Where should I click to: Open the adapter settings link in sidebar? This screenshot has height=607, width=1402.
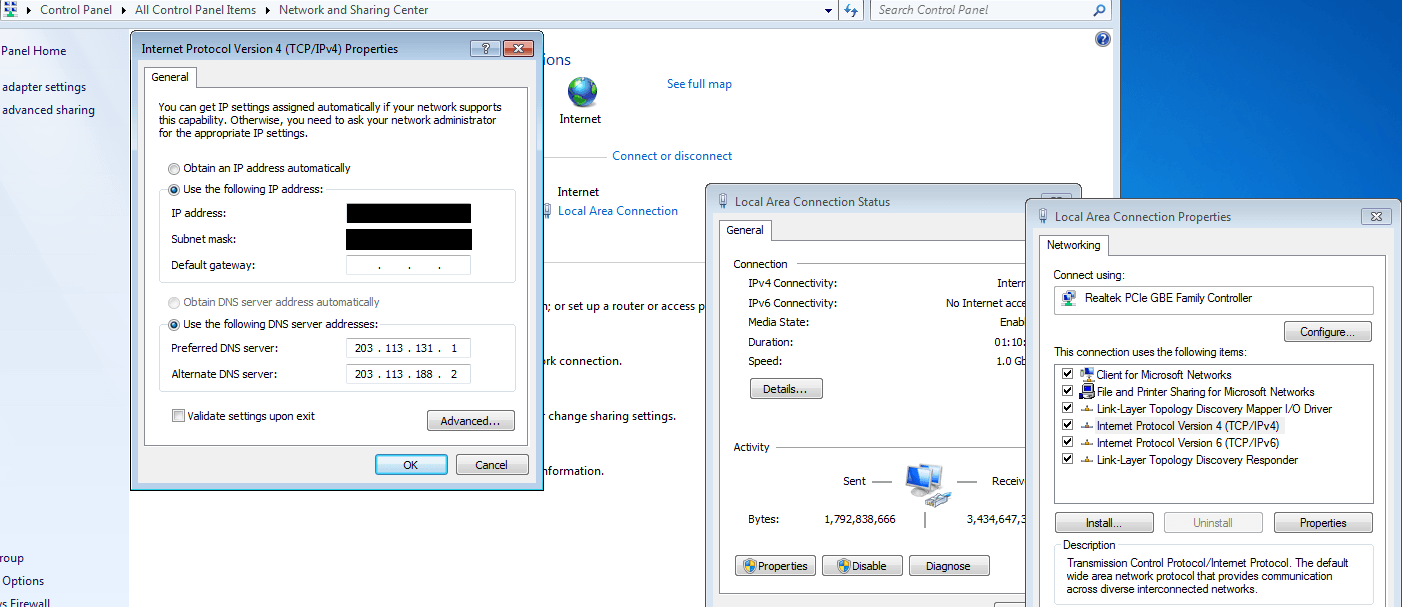tap(44, 87)
